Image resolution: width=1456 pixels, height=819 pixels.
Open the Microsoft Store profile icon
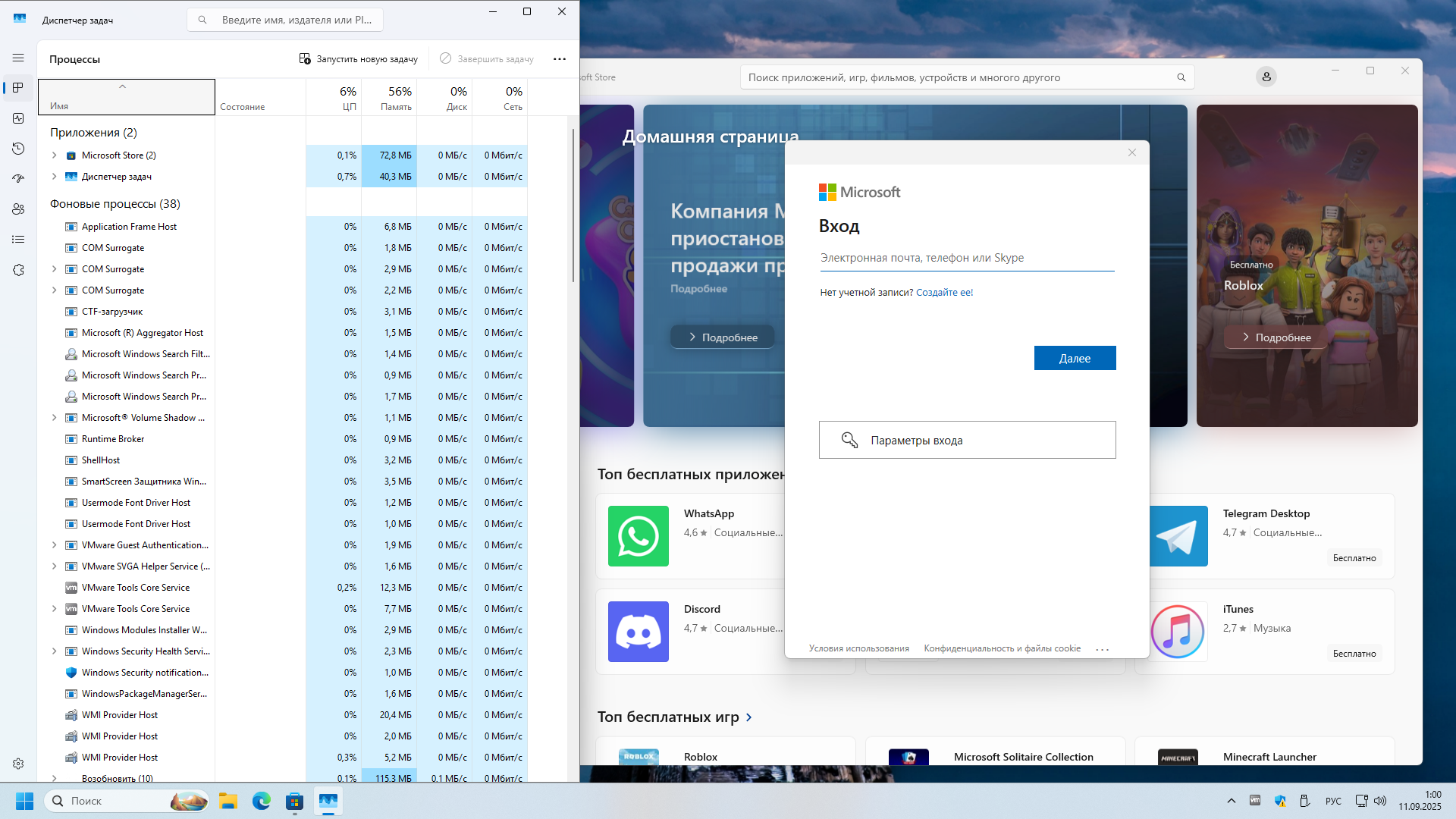[x=1266, y=77]
